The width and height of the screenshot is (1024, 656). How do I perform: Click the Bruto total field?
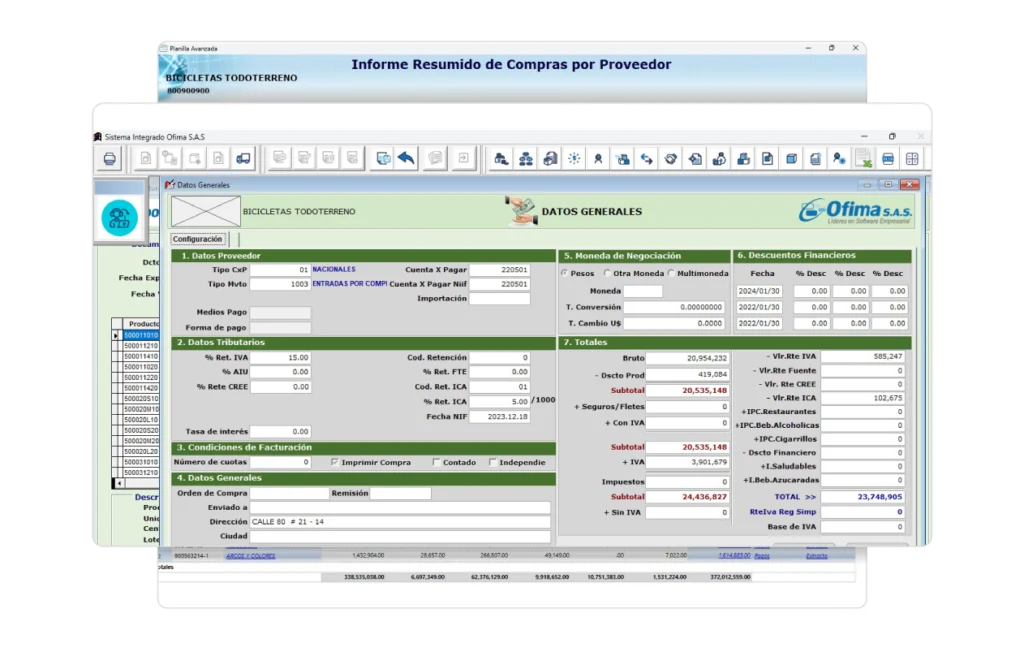coord(687,358)
